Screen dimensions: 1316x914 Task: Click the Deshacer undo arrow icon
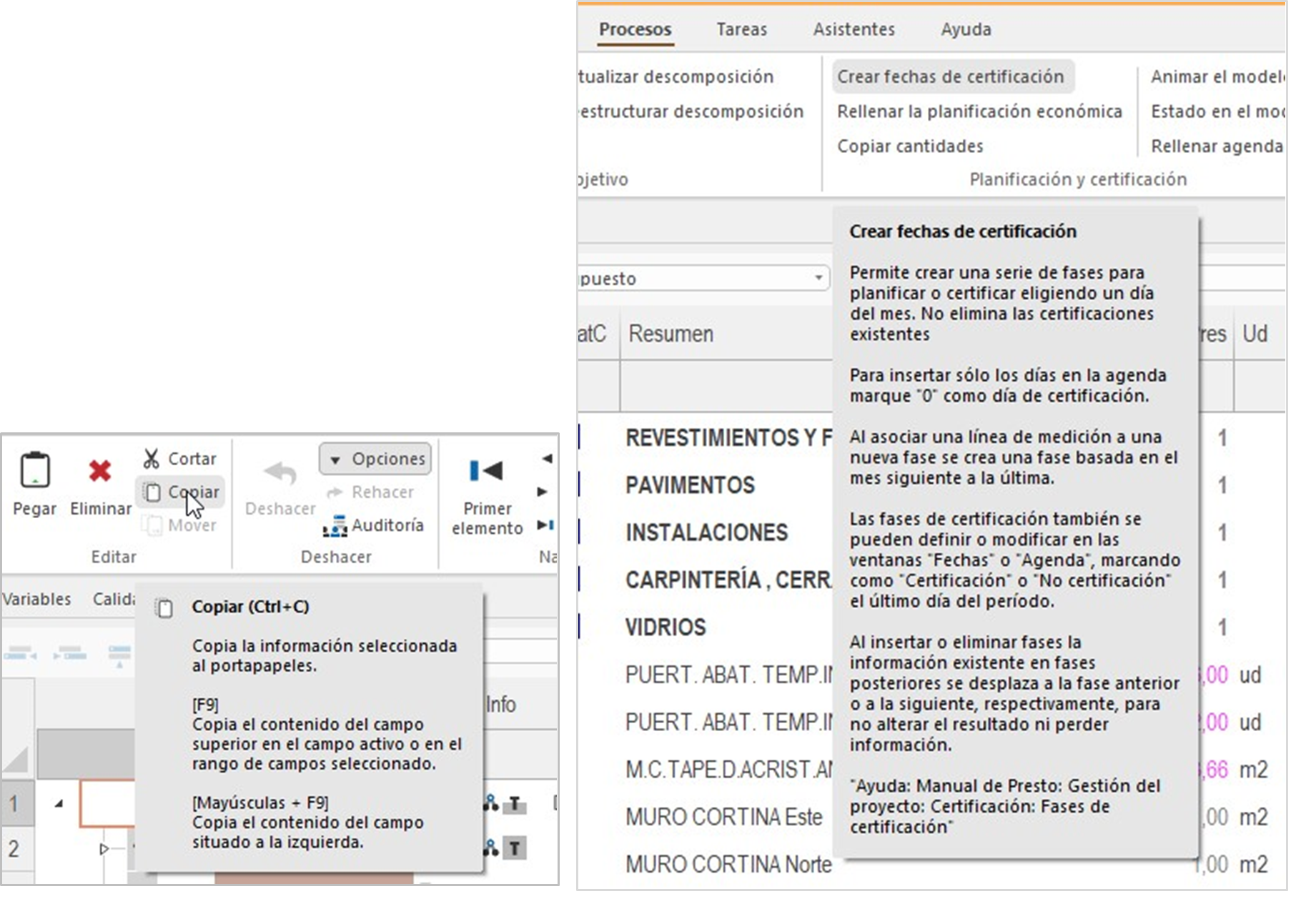(x=280, y=472)
